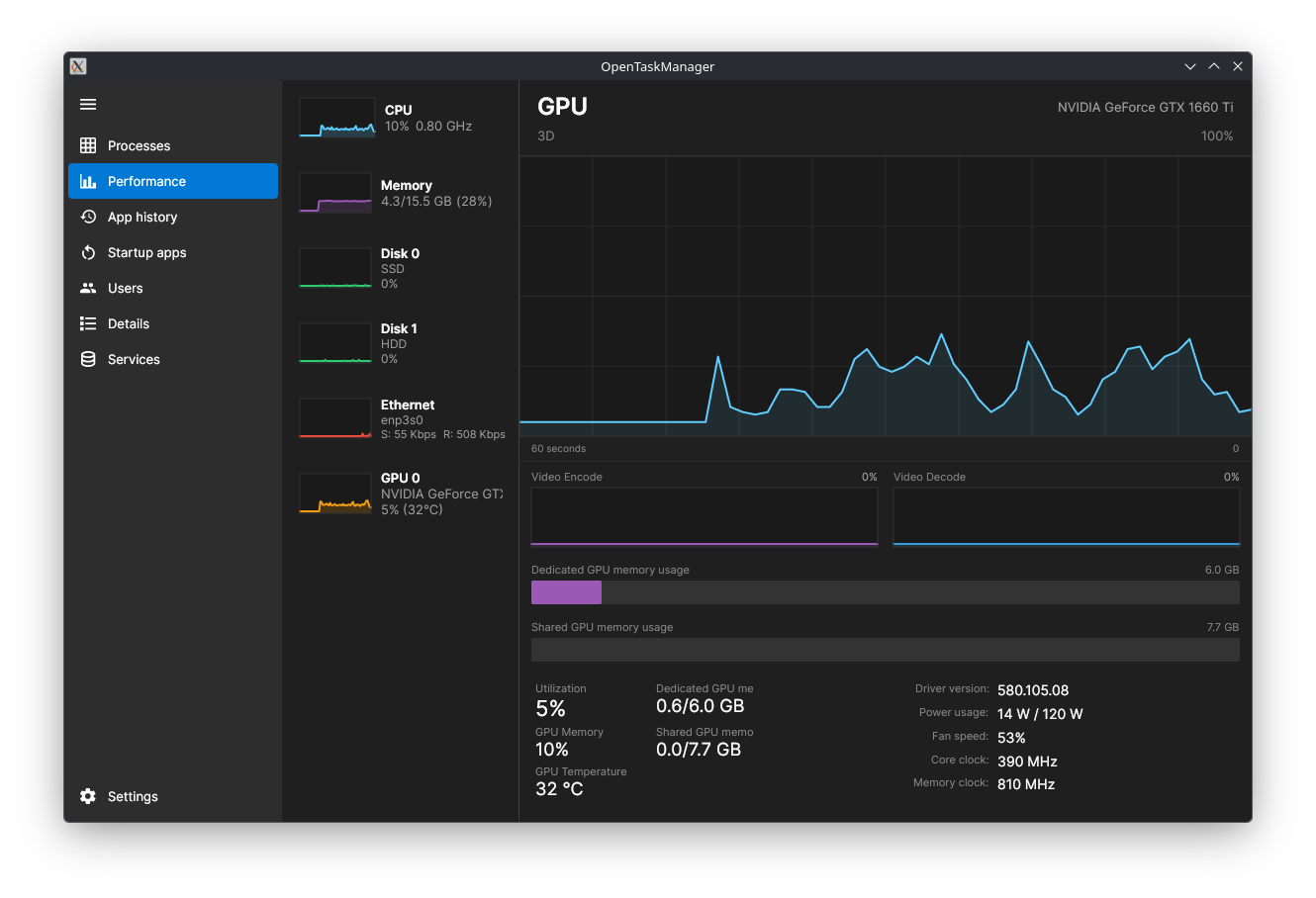Click the Startup apps stopwatch icon

(88, 252)
